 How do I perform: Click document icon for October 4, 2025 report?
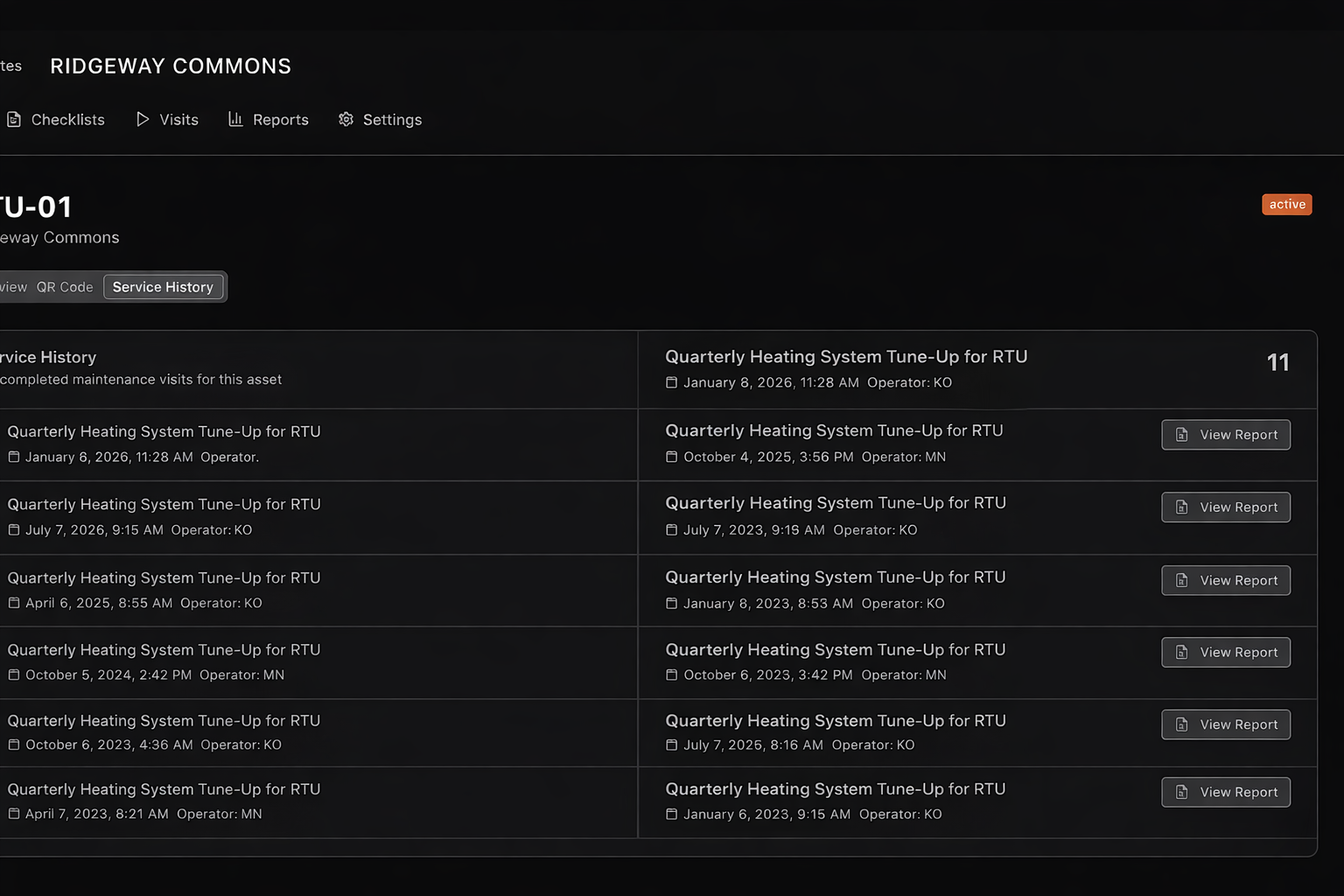click(x=1182, y=435)
